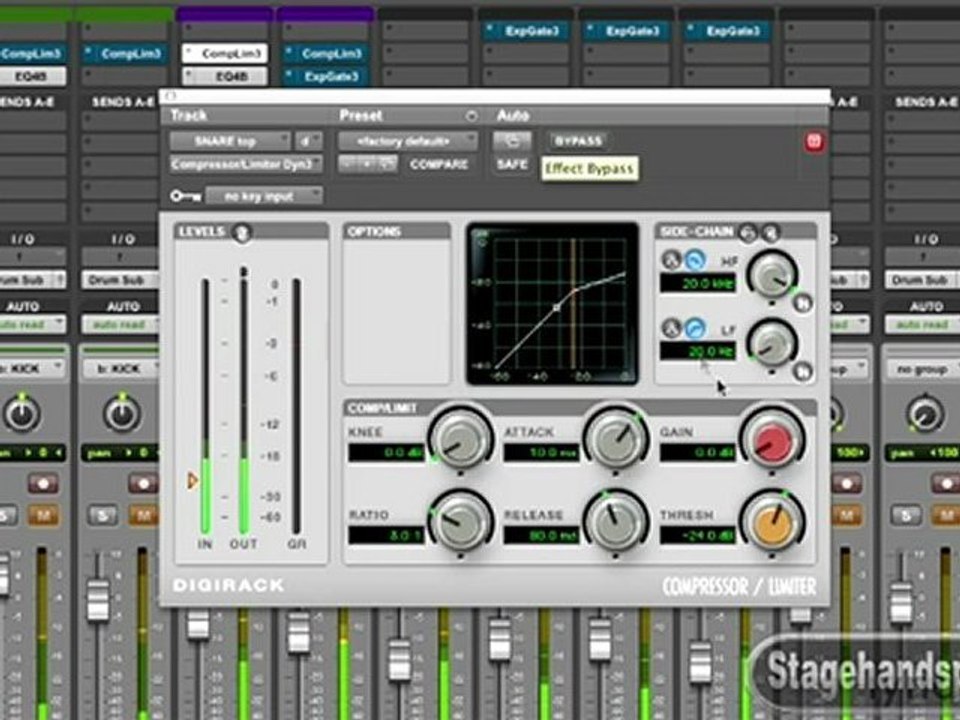Select HF low-pass filter shape icon (blue)
This screenshot has height=720, width=960.
pyautogui.click(x=694, y=260)
